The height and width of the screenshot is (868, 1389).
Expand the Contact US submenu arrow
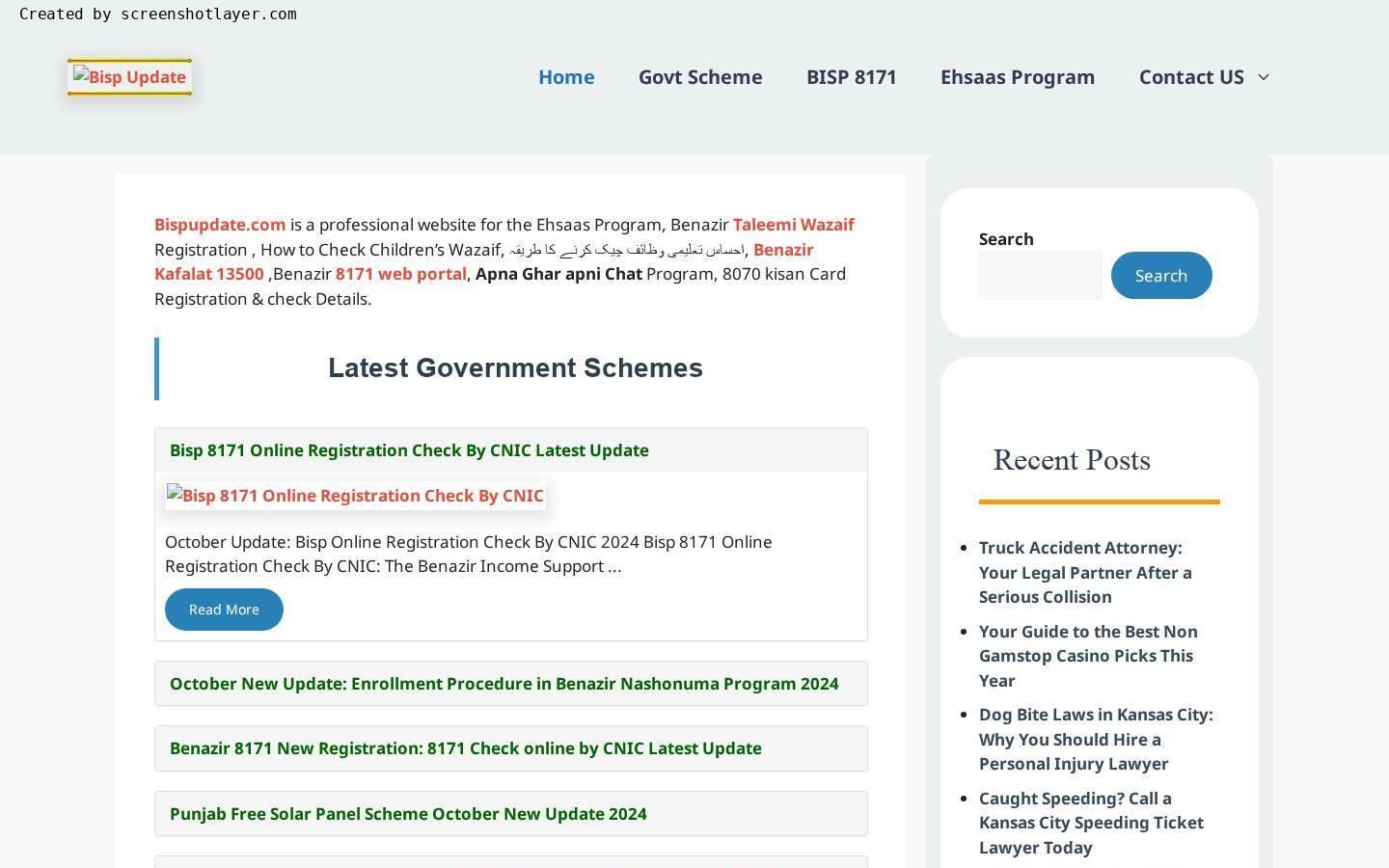click(1264, 77)
